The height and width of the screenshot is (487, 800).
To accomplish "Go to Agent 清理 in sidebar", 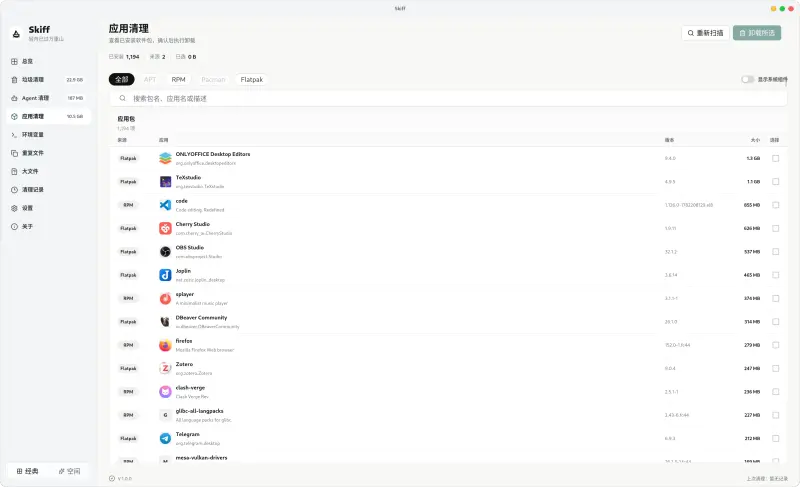I will [x=49, y=98].
